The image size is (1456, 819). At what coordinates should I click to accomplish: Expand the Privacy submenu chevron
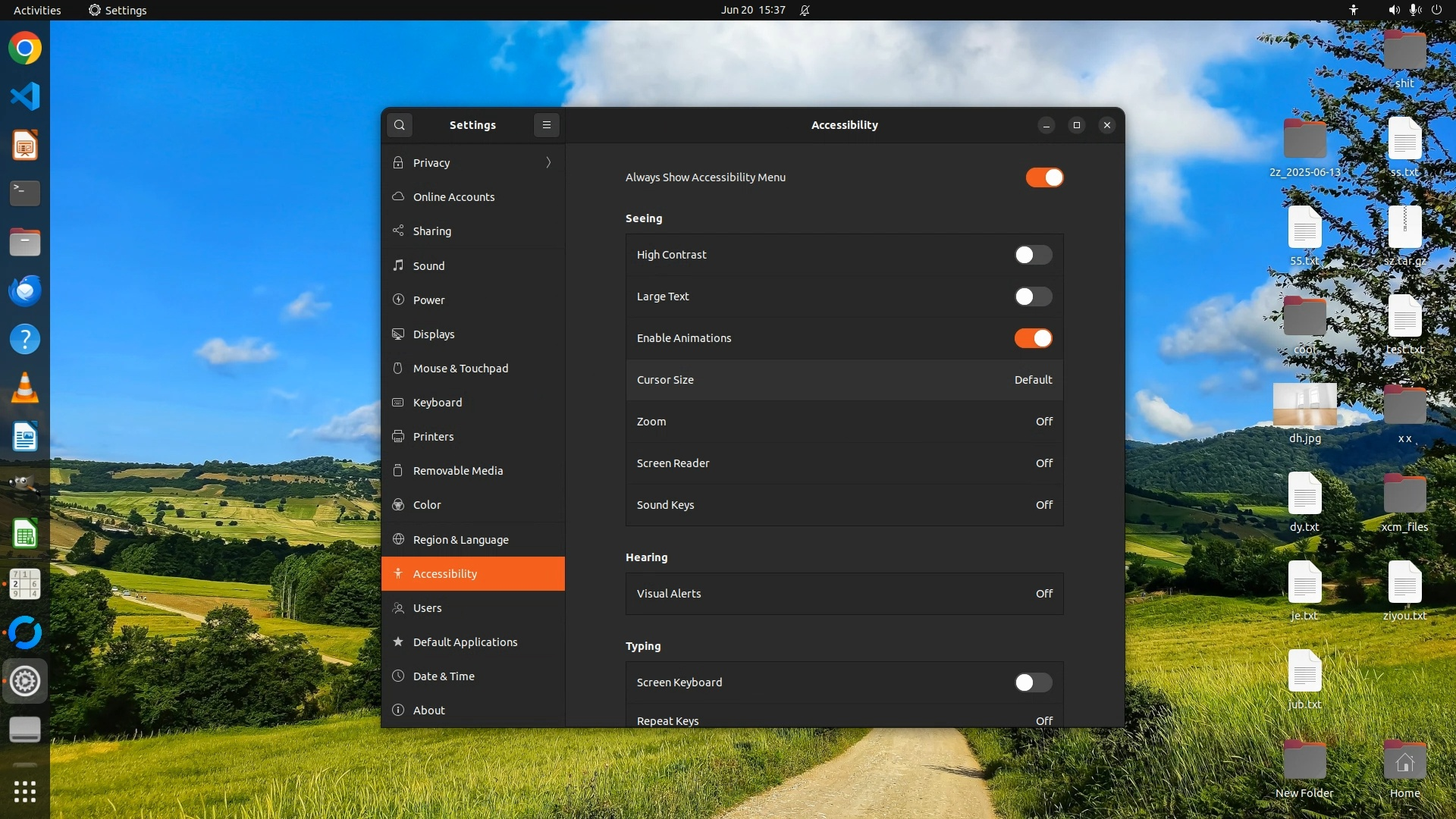(548, 162)
